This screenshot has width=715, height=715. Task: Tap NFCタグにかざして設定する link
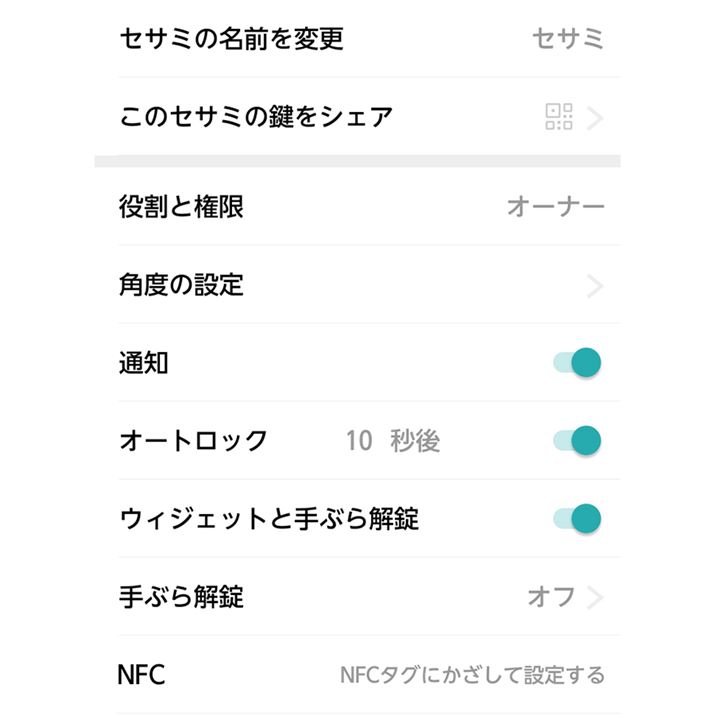coord(472,676)
